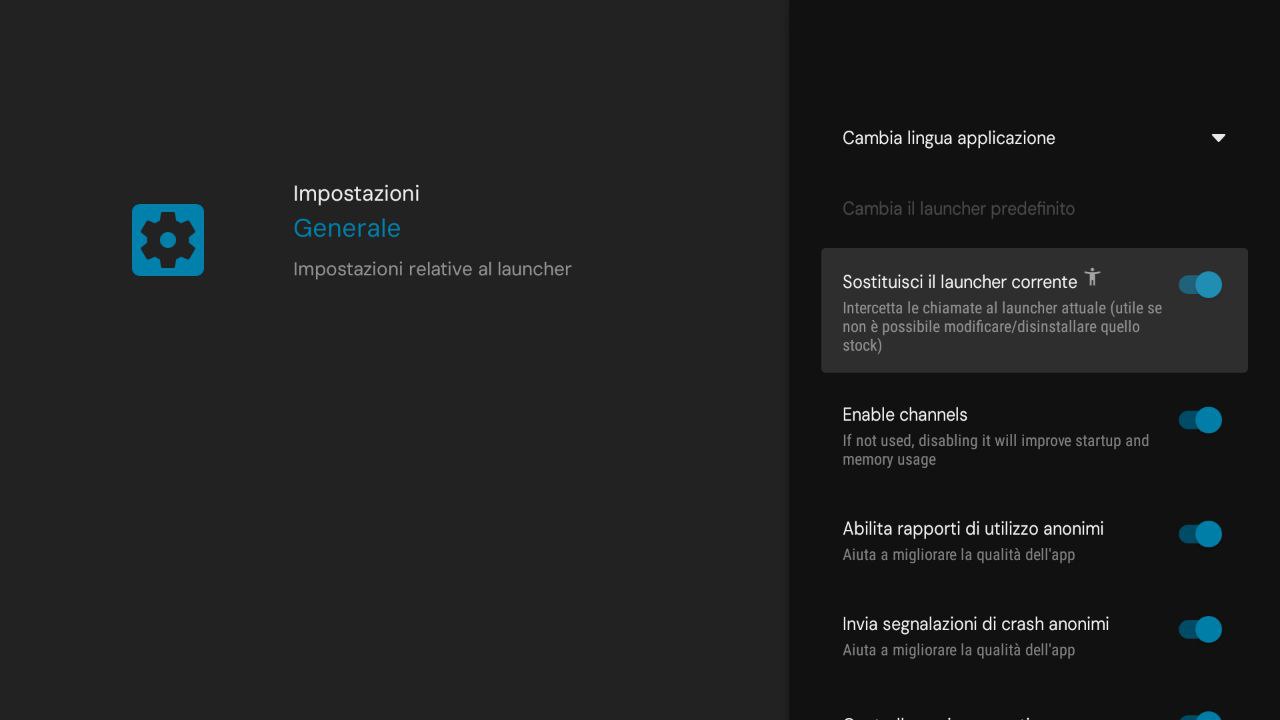Click Impostazioni relative al launcher description
The image size is (1280, 720).
432,269
